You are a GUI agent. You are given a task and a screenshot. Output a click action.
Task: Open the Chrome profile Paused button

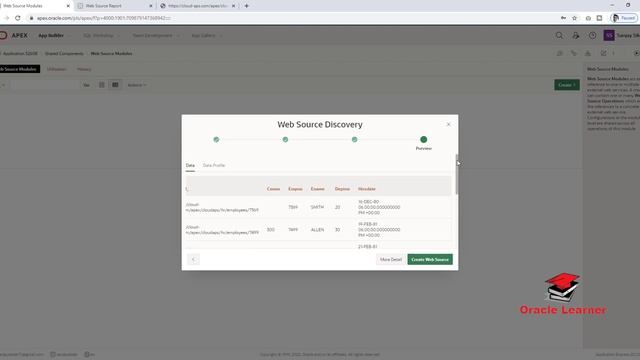point(624,18)
